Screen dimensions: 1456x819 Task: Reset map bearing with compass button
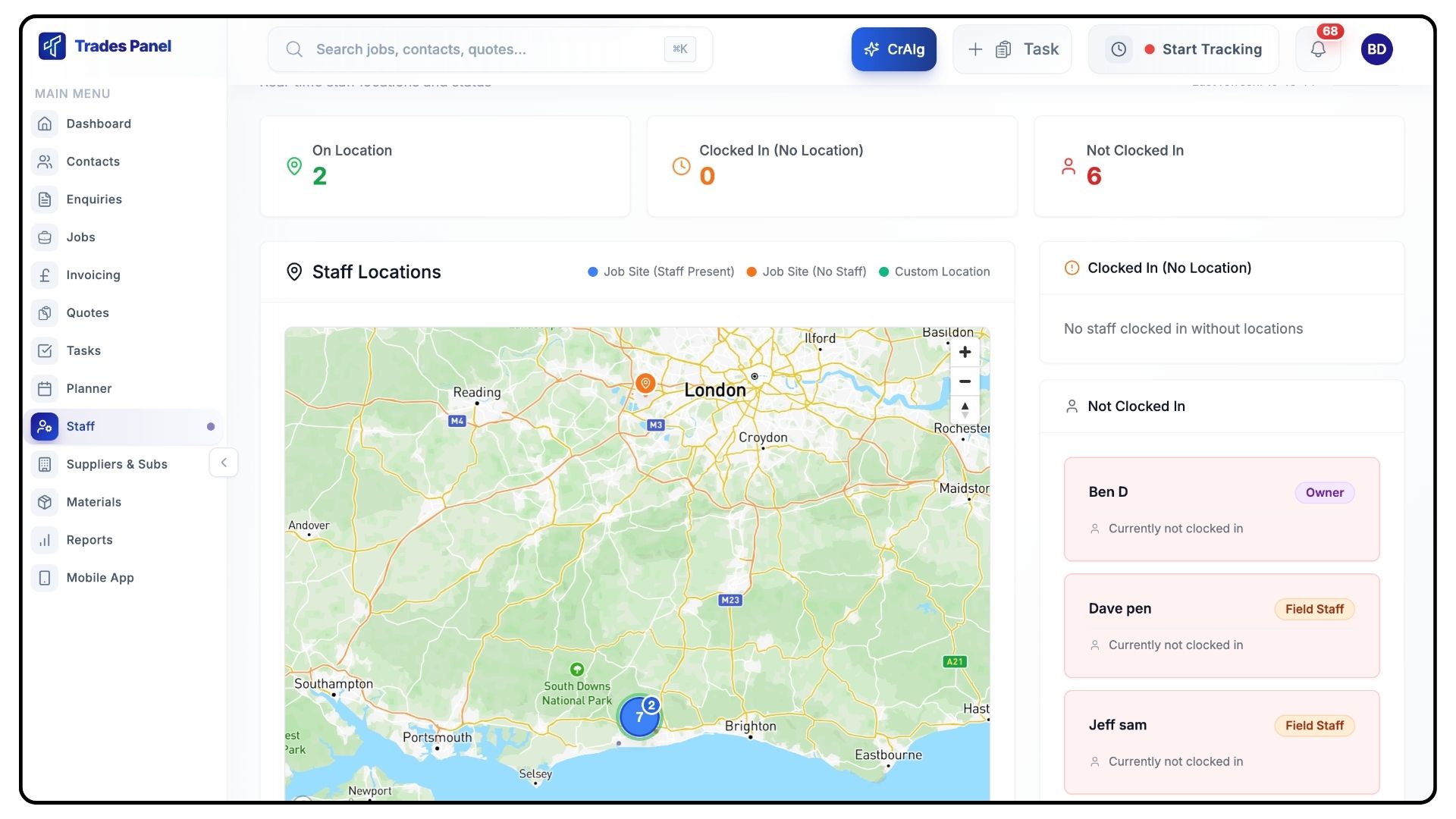tap(965, 410)
